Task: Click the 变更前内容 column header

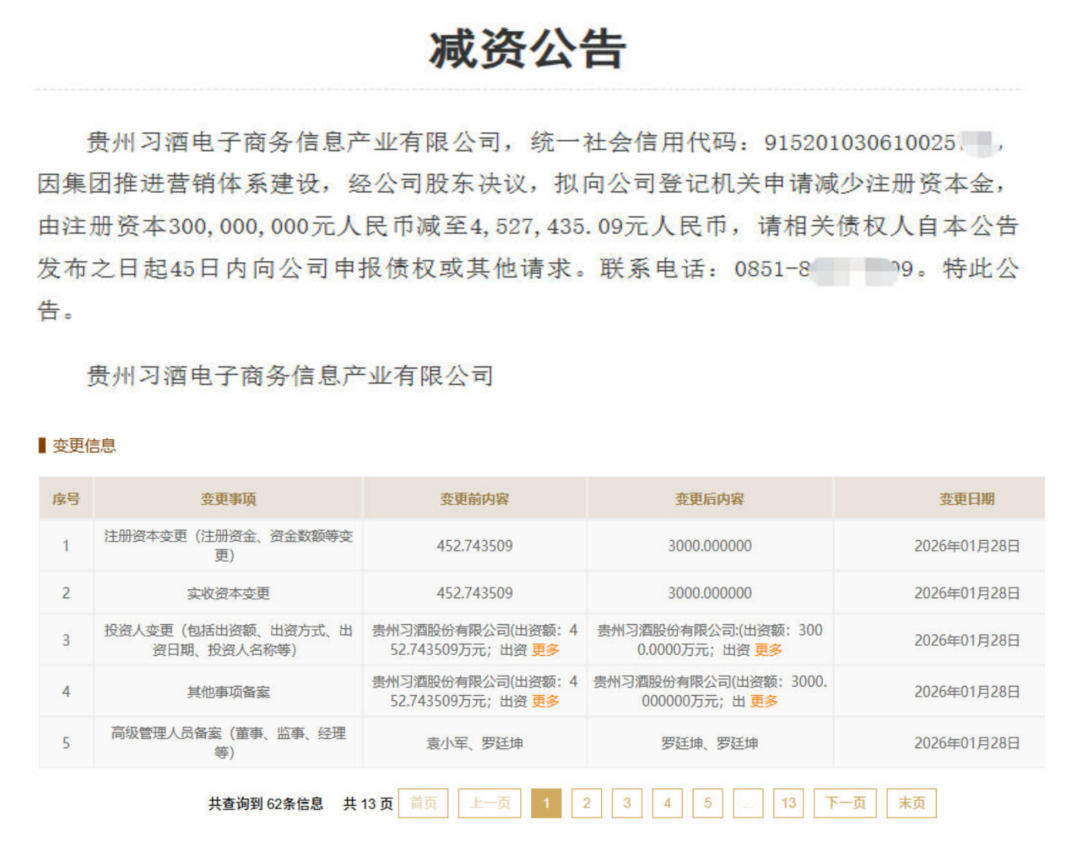Action: tap(474, 499)
